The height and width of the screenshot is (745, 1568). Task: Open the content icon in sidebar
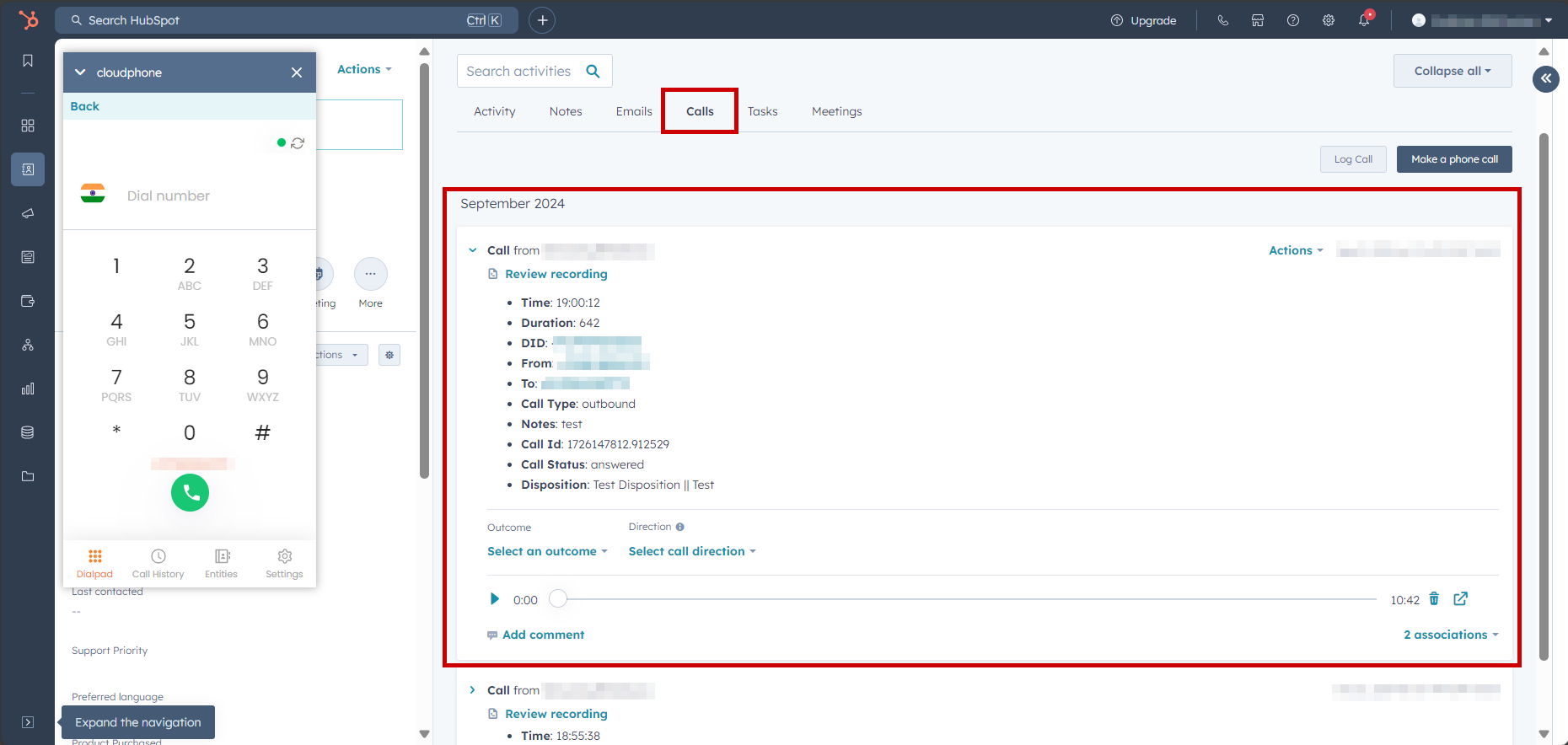(x=28, y=257)
